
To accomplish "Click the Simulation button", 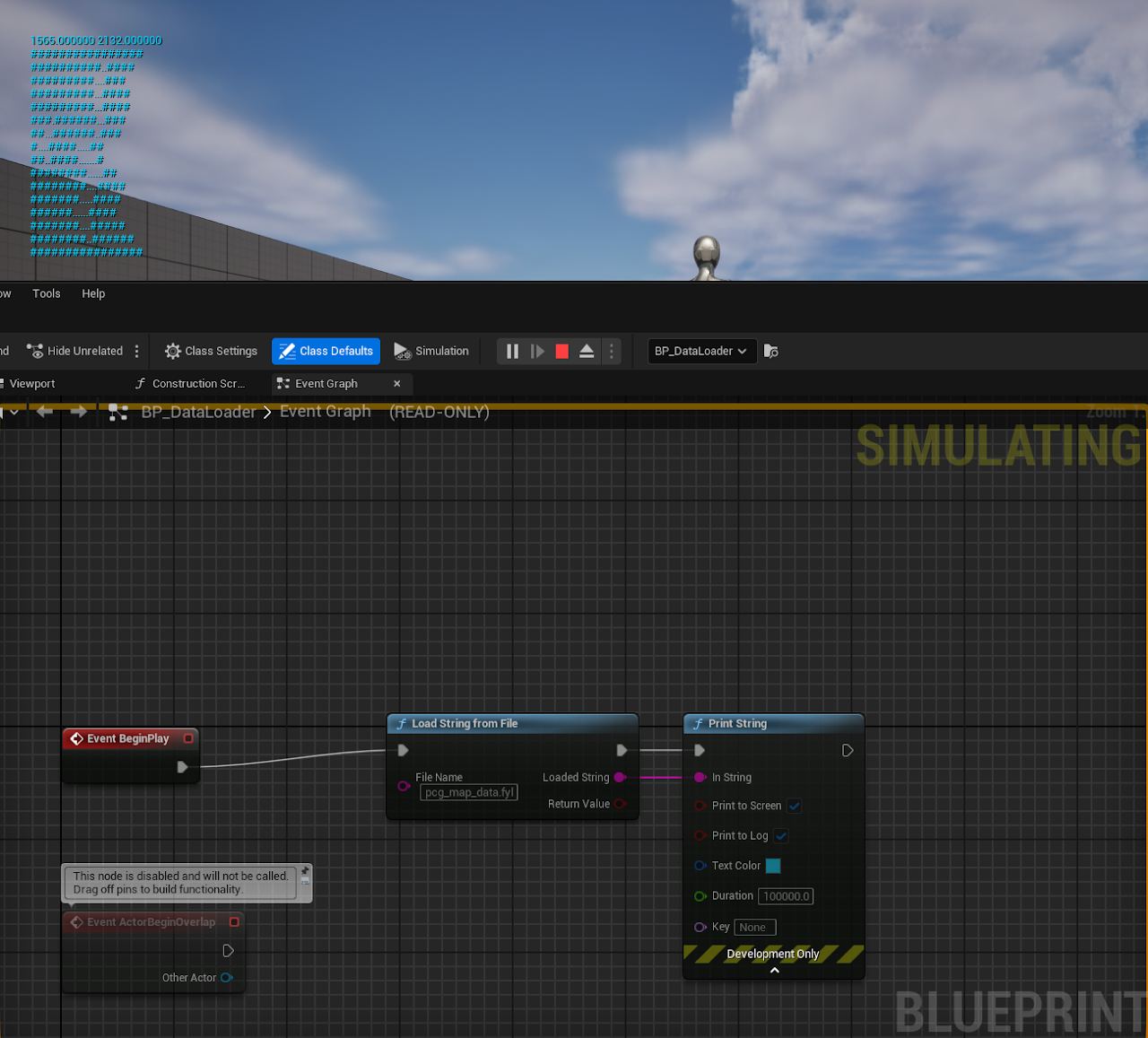I will [x=431, y=352].
